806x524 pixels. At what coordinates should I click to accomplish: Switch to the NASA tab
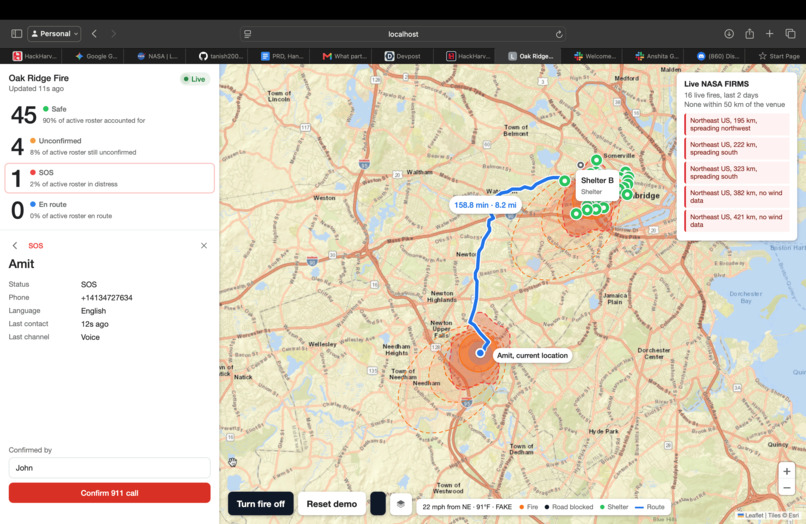pyautogui.click(x=157, y=56)
